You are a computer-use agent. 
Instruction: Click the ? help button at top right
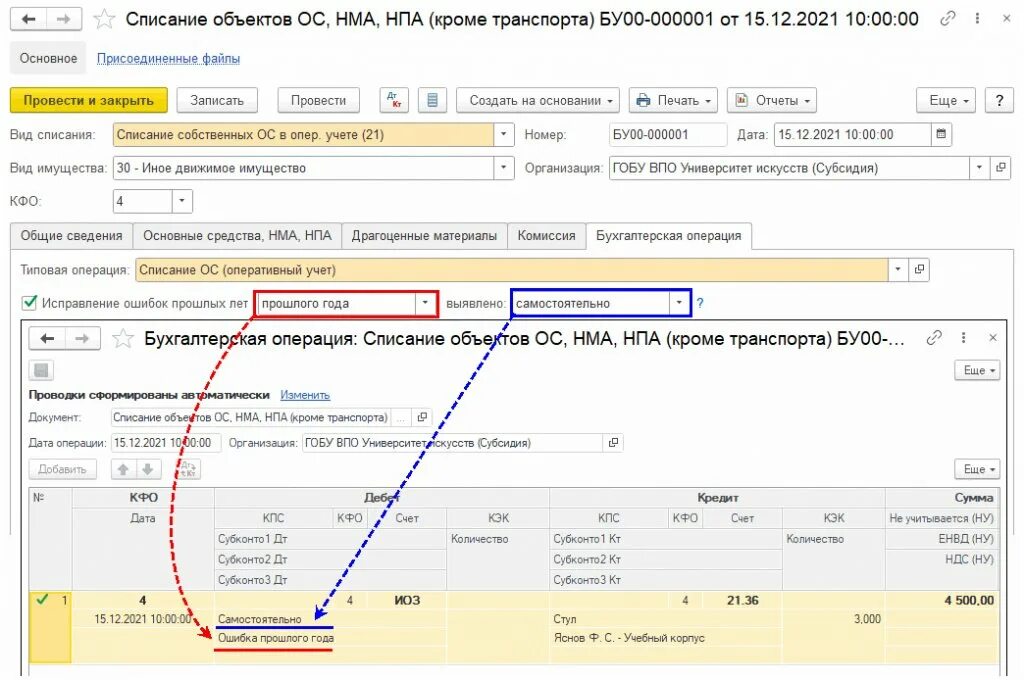point(999,101)
